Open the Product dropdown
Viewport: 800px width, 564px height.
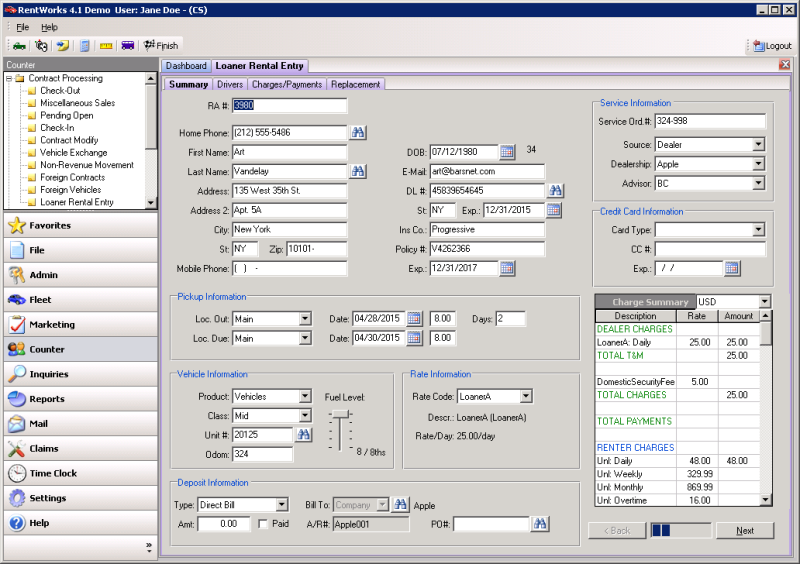coord(305,396)
